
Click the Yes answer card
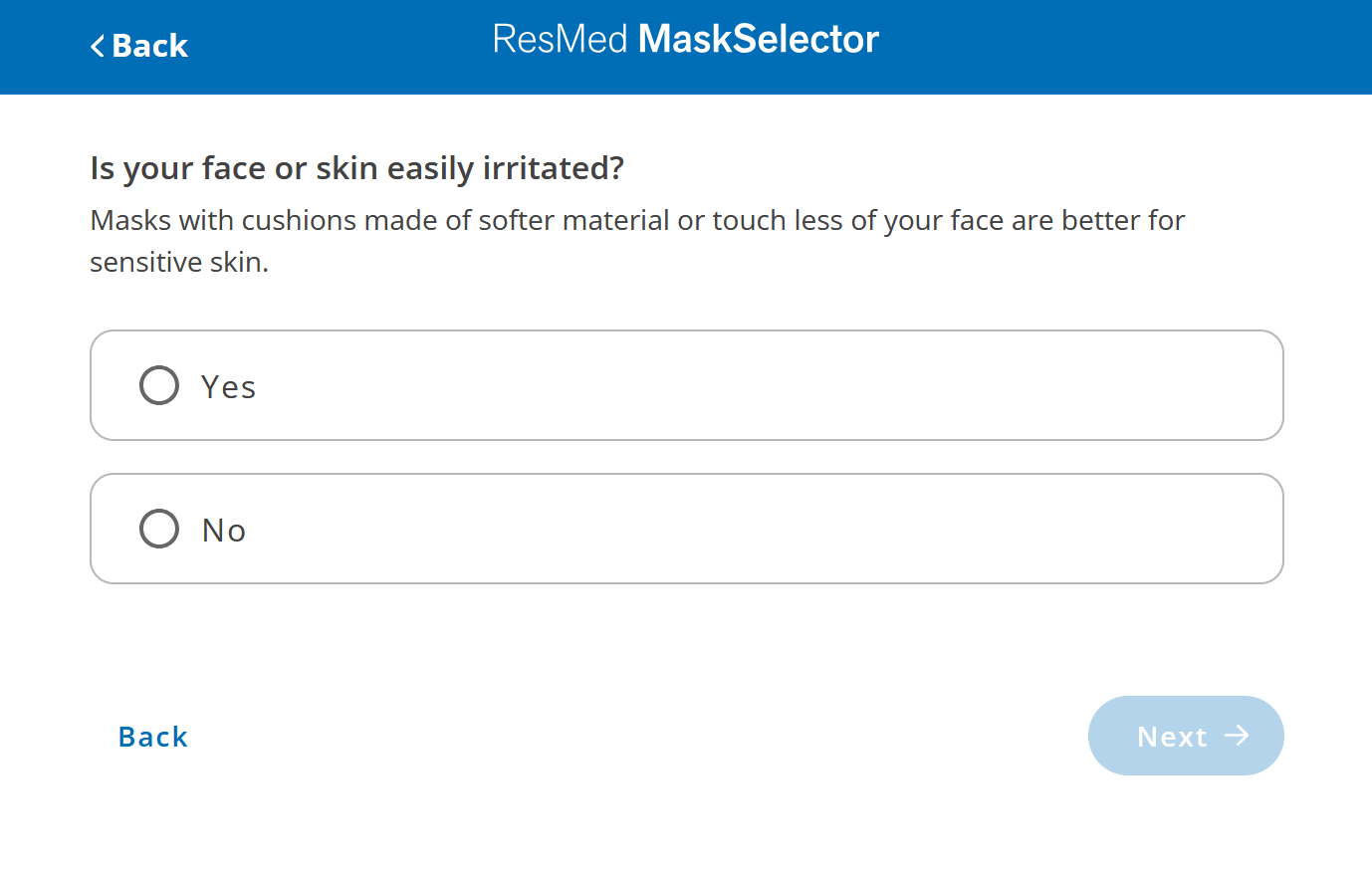687,385
